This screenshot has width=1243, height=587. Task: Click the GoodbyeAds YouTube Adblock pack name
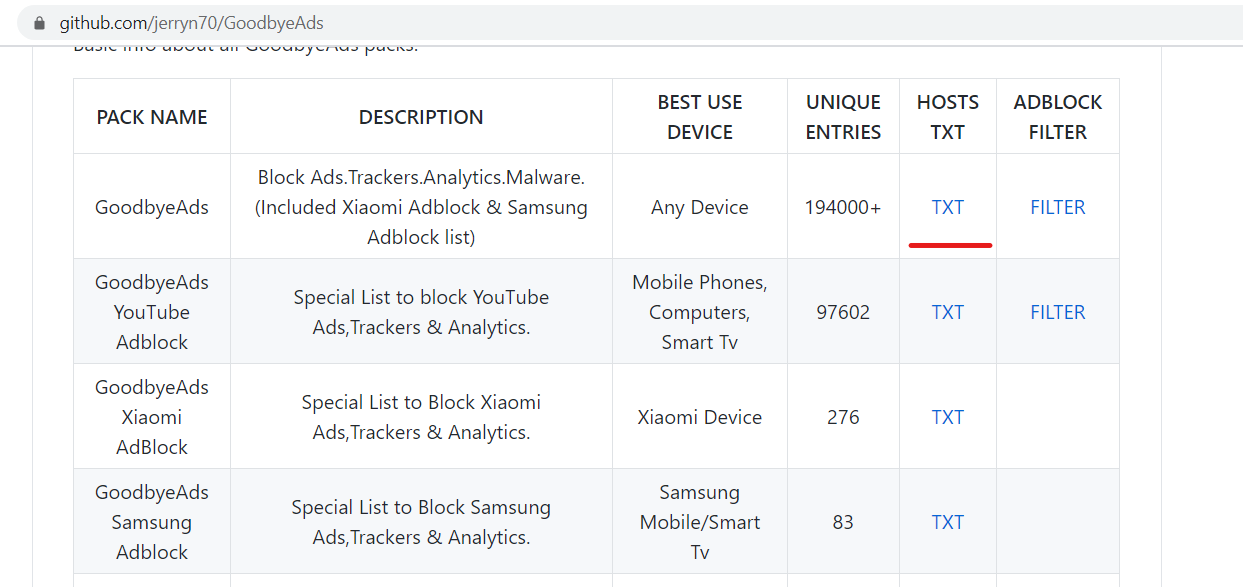click(152, 312)
